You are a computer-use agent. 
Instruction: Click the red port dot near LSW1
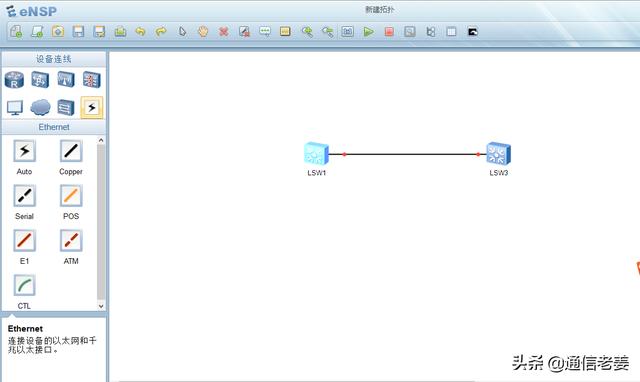pyautogui.click(x=344, y=154)
